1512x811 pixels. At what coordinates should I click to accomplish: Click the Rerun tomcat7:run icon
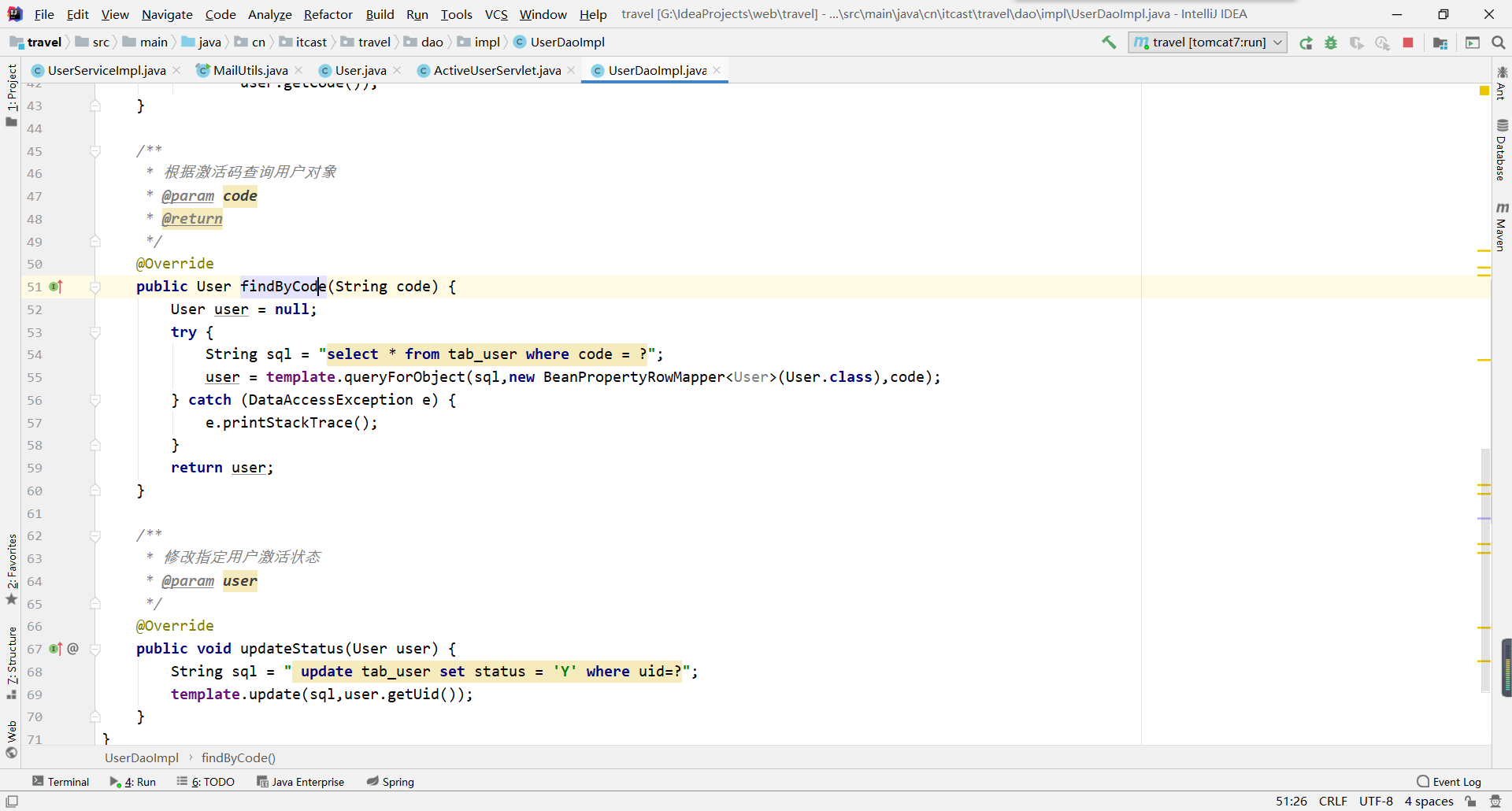click(x=1306, y=43)
